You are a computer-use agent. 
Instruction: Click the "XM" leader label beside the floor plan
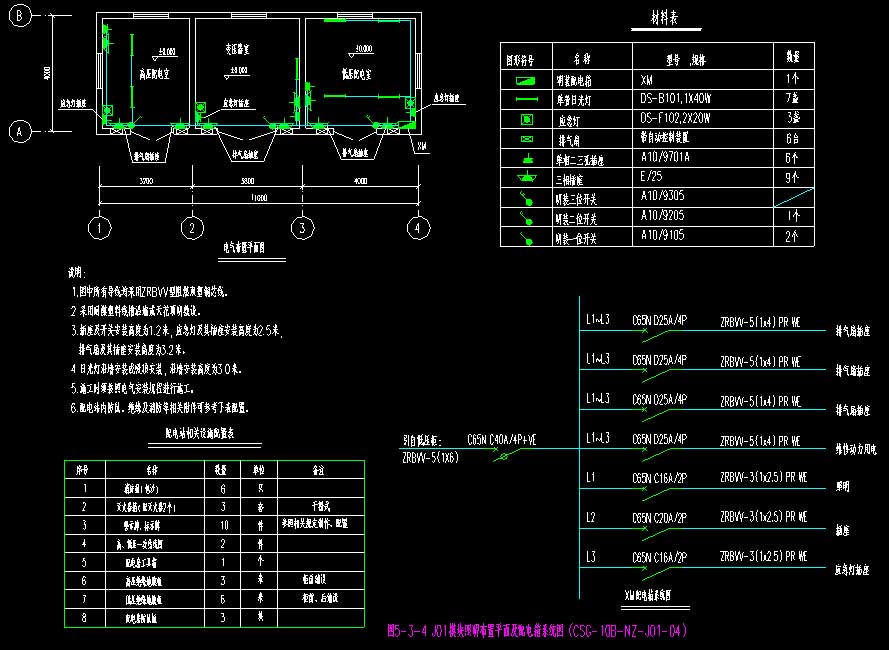pos(421,146)
